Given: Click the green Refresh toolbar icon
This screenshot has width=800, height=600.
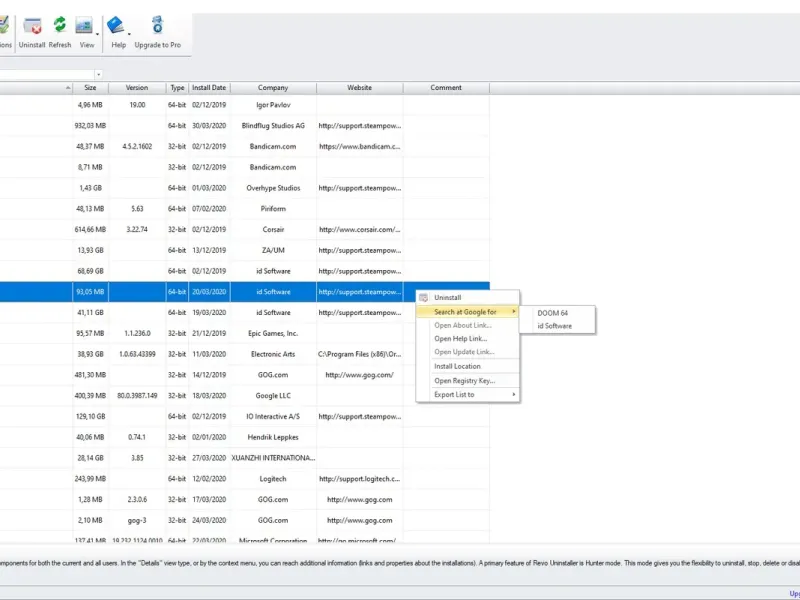Looking at the screenshot, I should coord(60,25).
